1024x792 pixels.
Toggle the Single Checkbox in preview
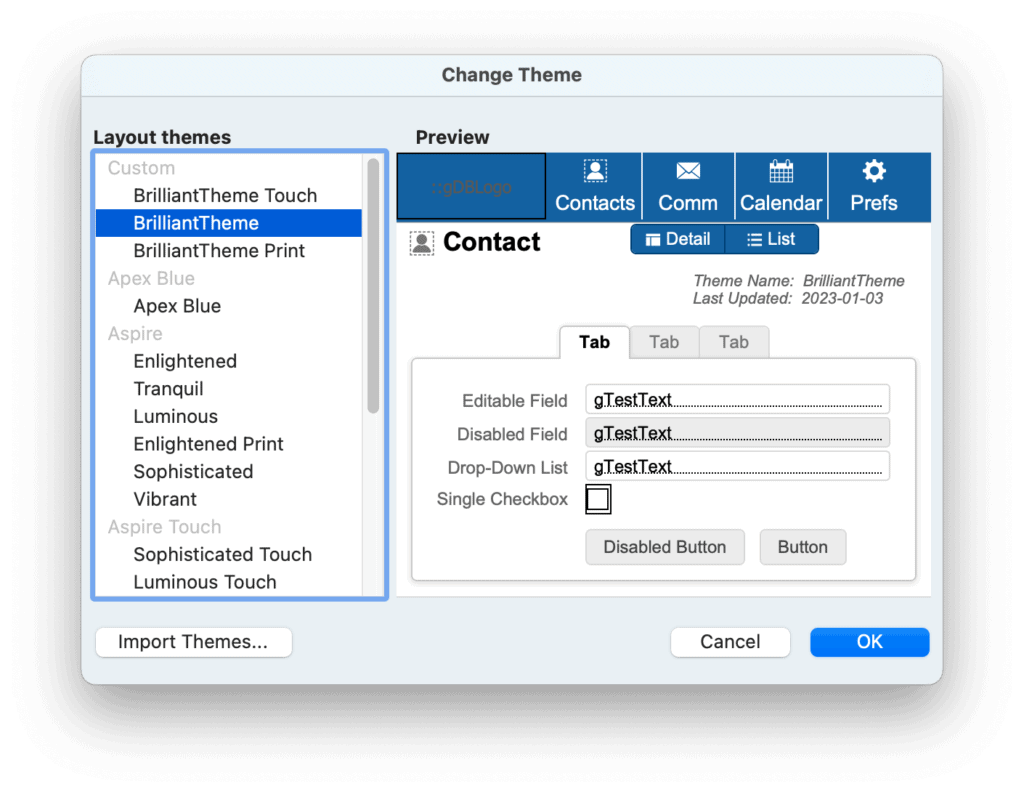598,499
